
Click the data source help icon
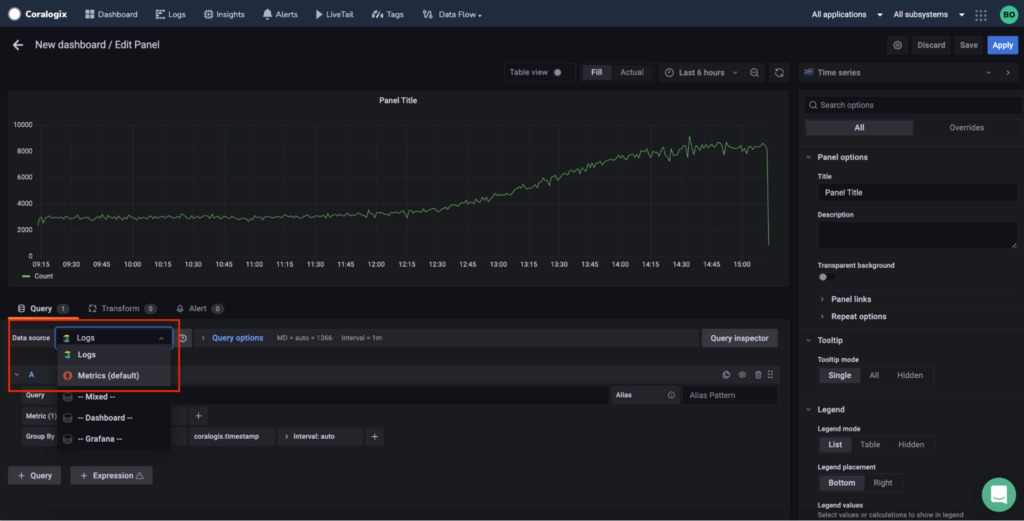(x=183, y=338)
